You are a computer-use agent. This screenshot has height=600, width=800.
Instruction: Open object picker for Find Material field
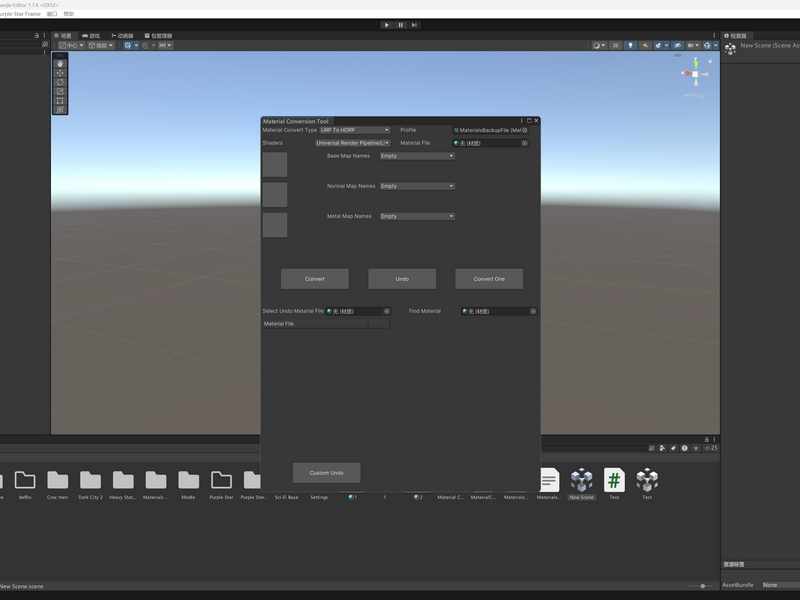pyautogui.click(x=533, y=311)
